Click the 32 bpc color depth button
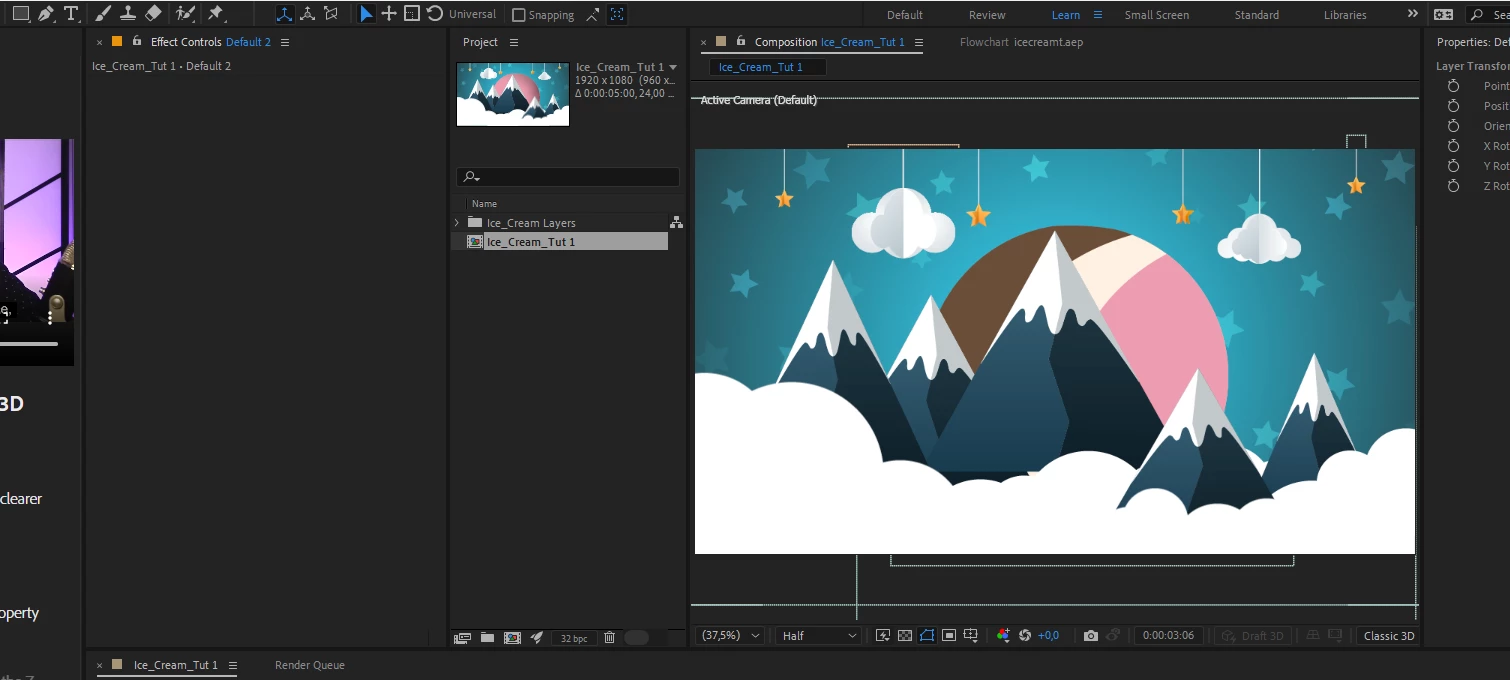Screen dimensions: 1510x680 pyautogui.click(x=574, y=638)
